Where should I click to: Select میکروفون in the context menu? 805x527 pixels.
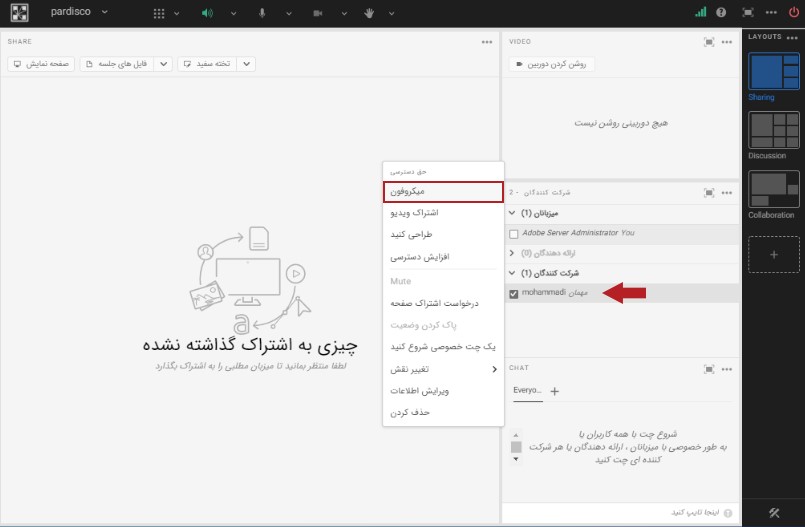point(443,191)
